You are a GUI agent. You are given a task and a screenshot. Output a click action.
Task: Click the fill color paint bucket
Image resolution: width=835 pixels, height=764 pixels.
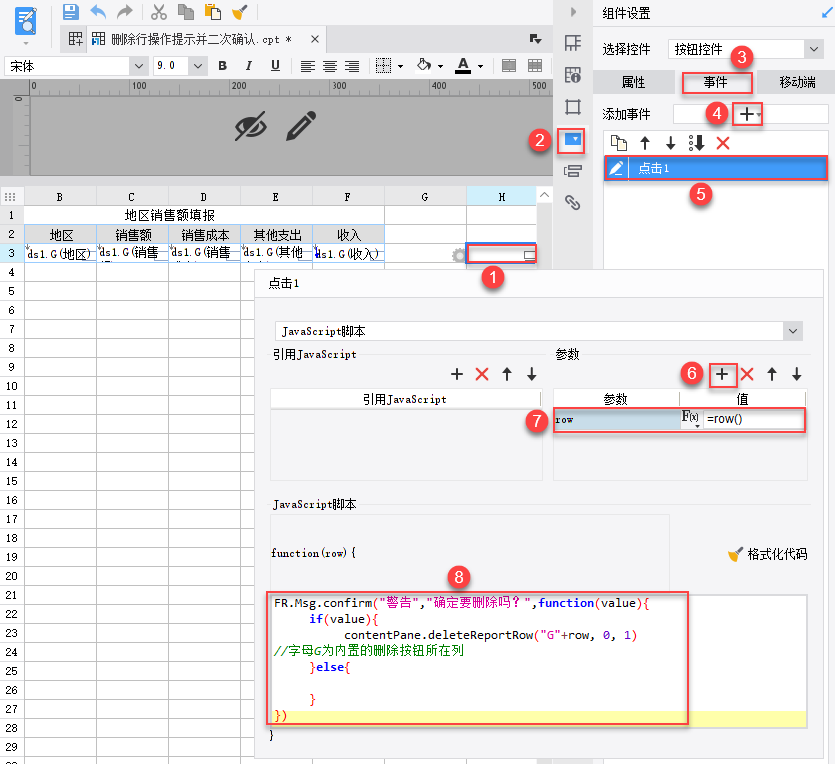[424, 65]
